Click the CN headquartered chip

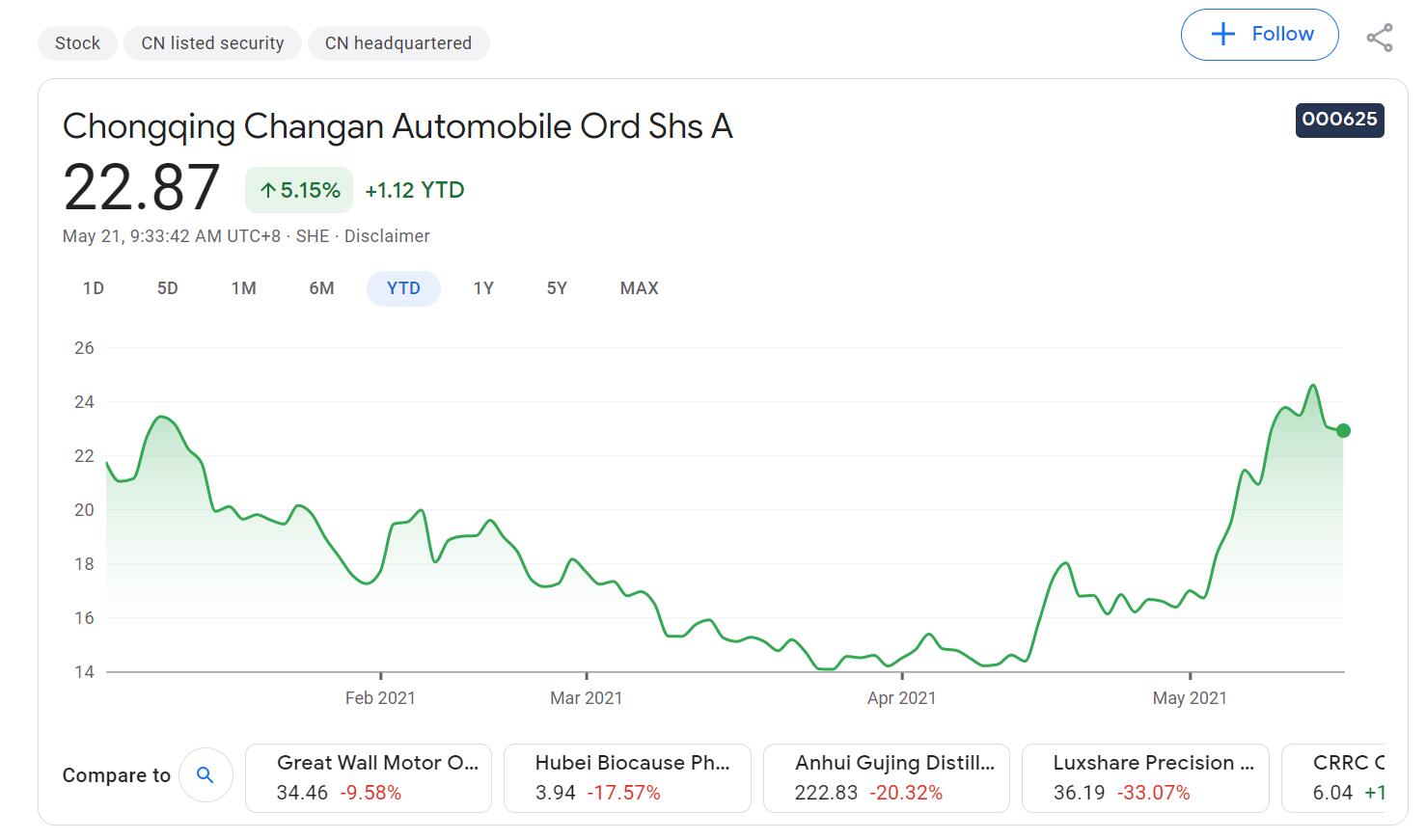[398, 42]
